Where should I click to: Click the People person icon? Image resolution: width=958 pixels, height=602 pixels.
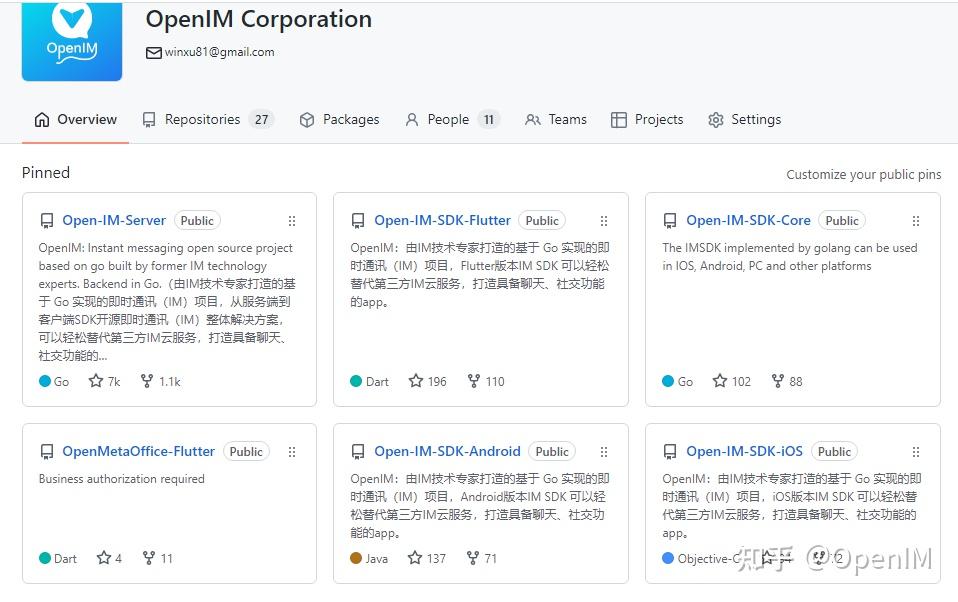coord(412,119)
